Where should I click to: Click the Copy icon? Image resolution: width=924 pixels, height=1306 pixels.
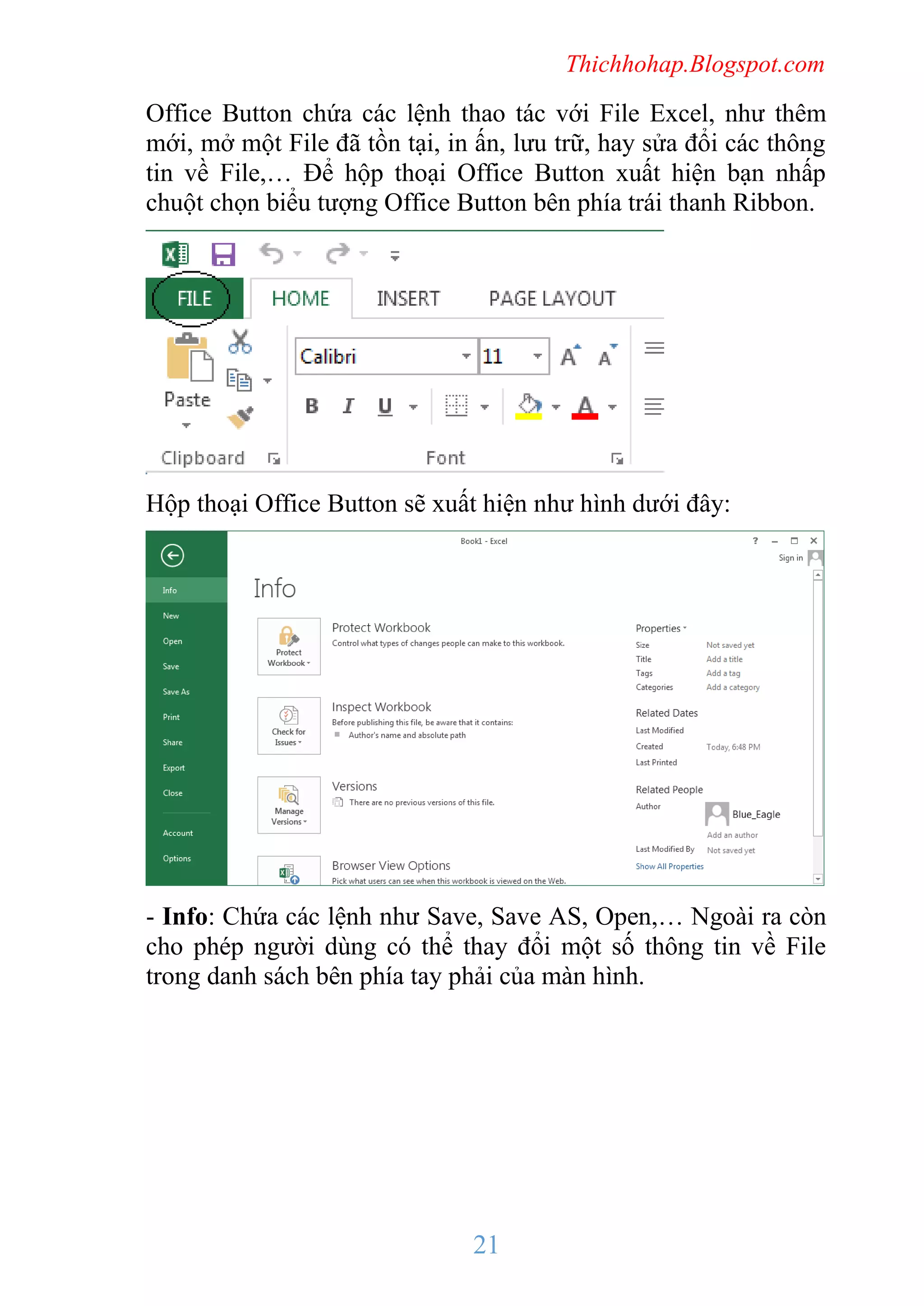[239, 380]
